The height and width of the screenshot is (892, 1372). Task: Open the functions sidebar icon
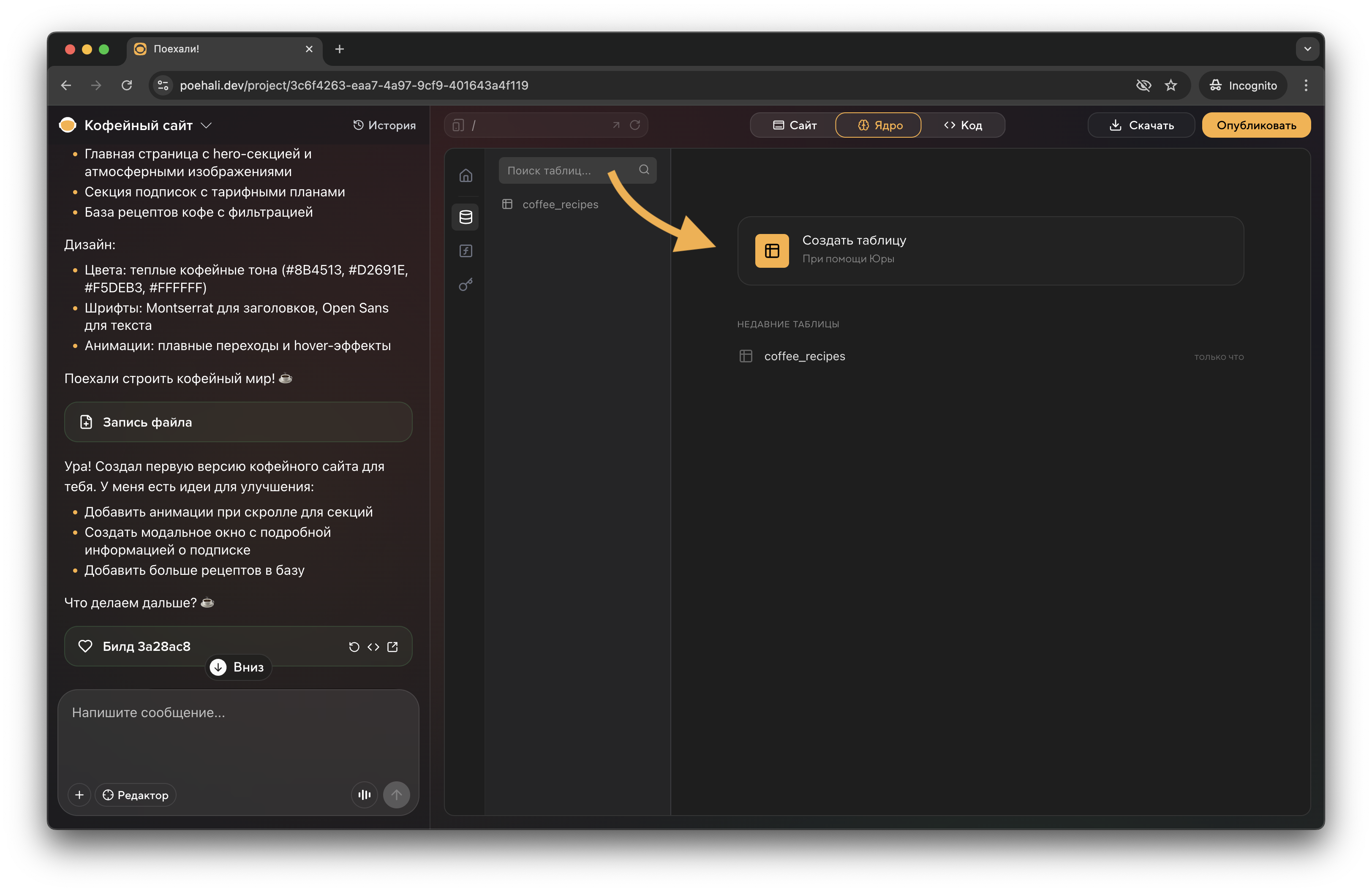pyautogui.click(x=466, y=250)
